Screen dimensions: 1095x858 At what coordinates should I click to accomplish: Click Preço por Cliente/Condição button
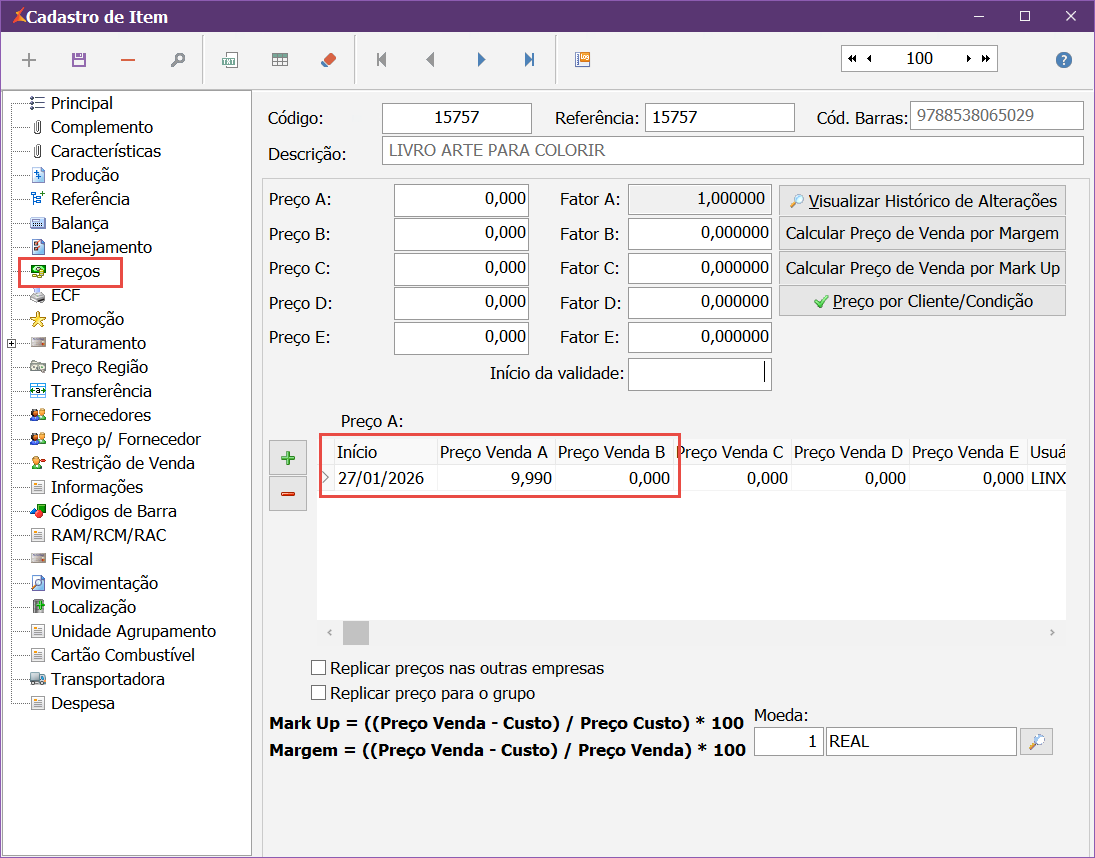[921, 301]
